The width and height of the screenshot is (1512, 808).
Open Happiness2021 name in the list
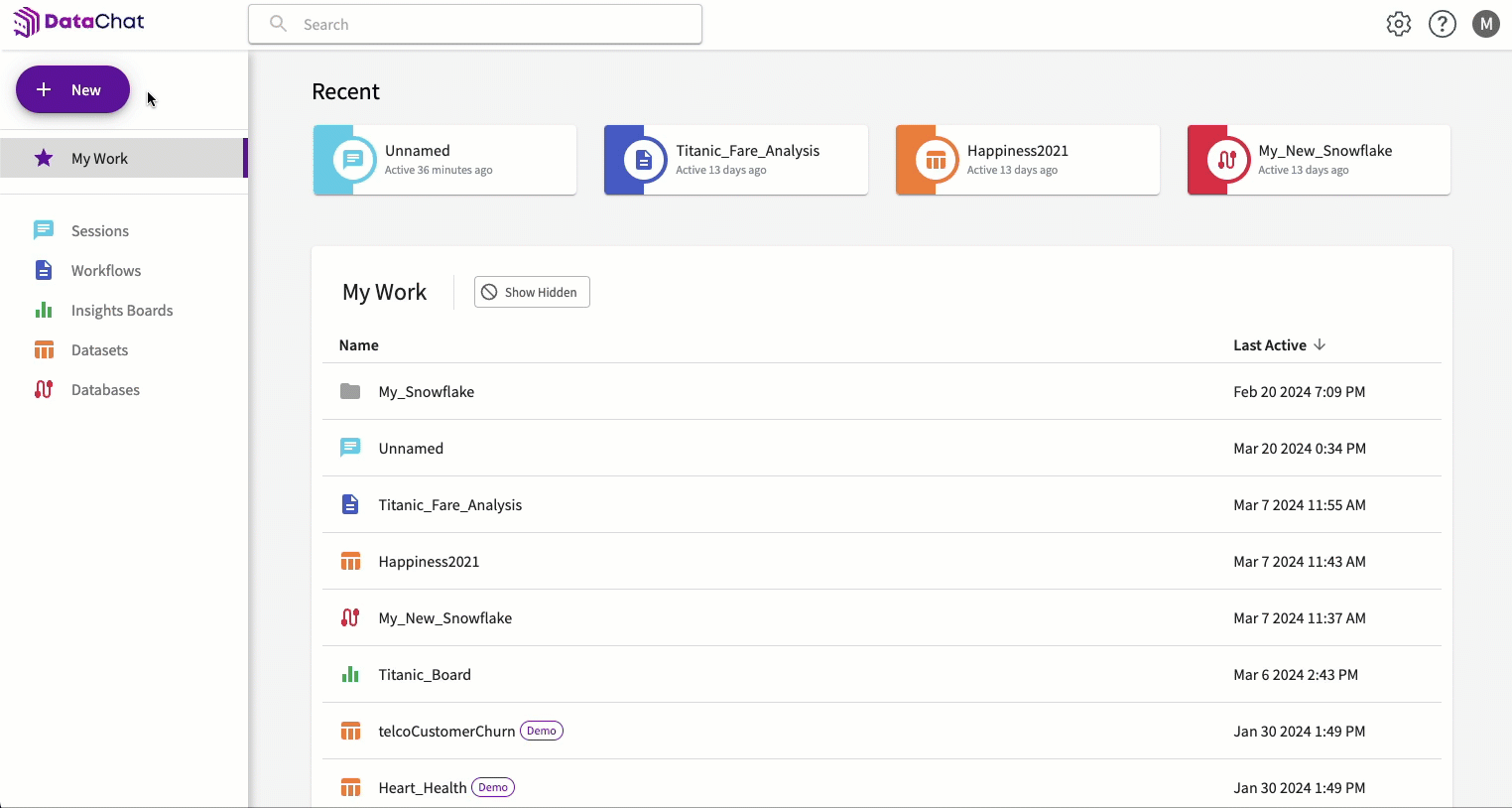[x=429, y=561]
